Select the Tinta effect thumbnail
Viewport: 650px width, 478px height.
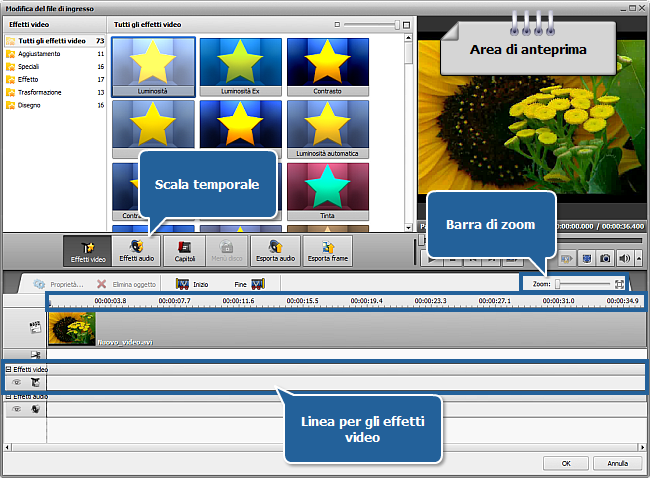327,192
